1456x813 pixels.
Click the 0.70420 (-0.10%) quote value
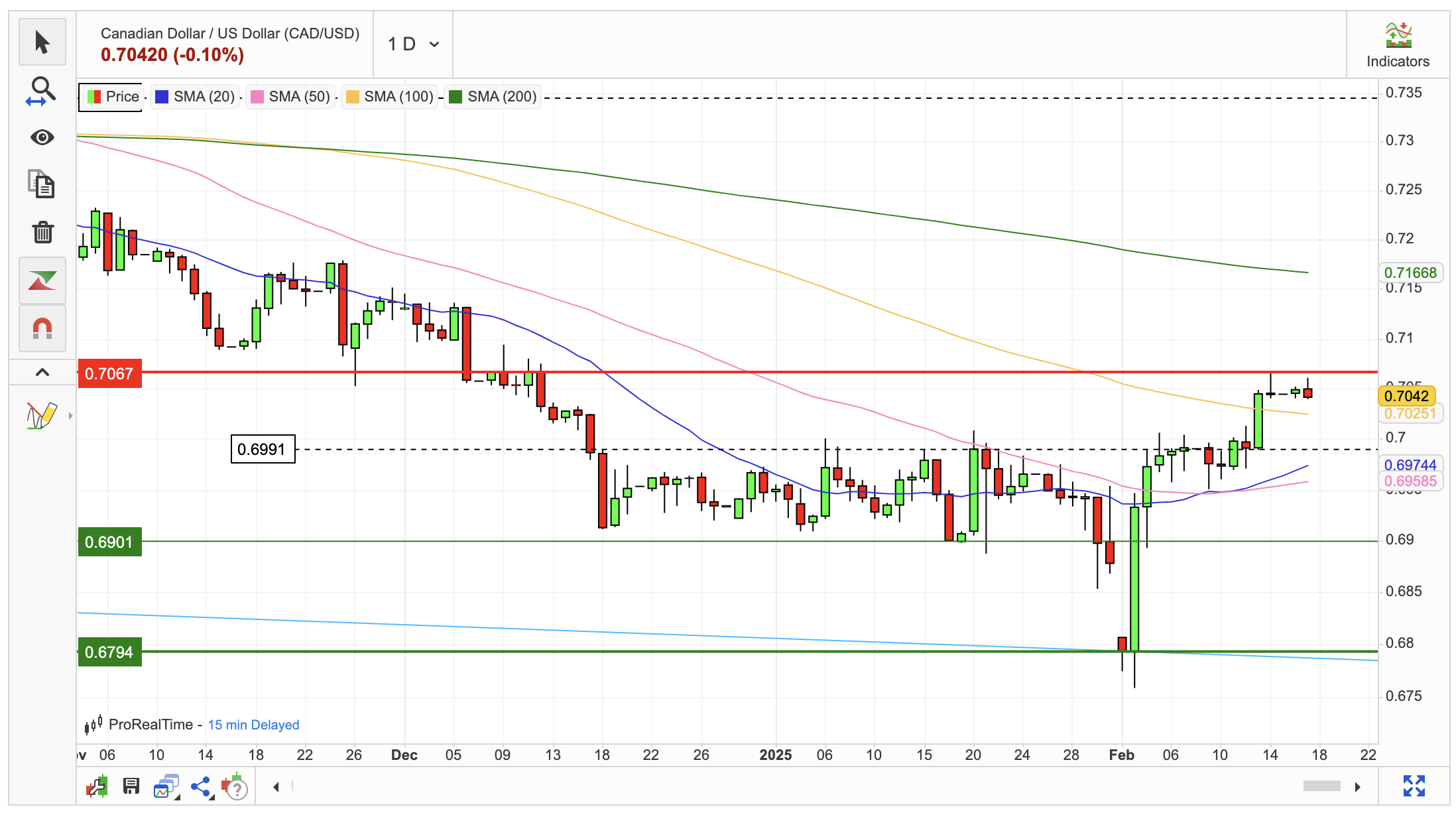(172, 55)
